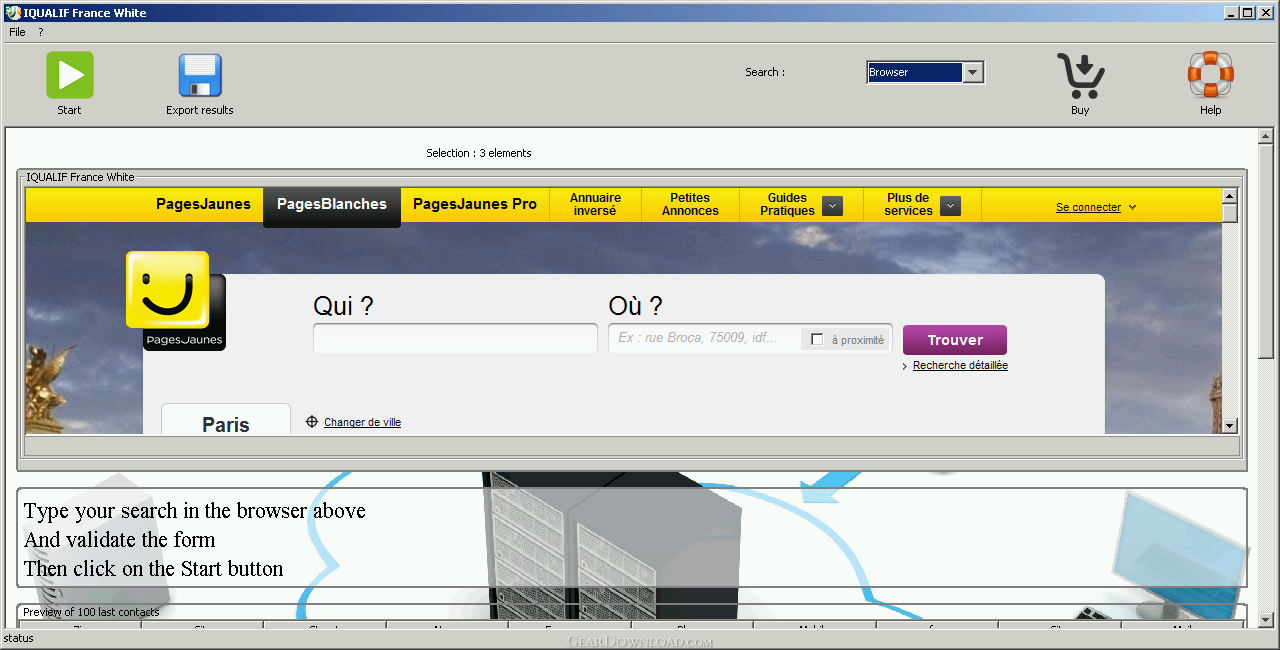Focus the Où ? location field

pos(705,338)
